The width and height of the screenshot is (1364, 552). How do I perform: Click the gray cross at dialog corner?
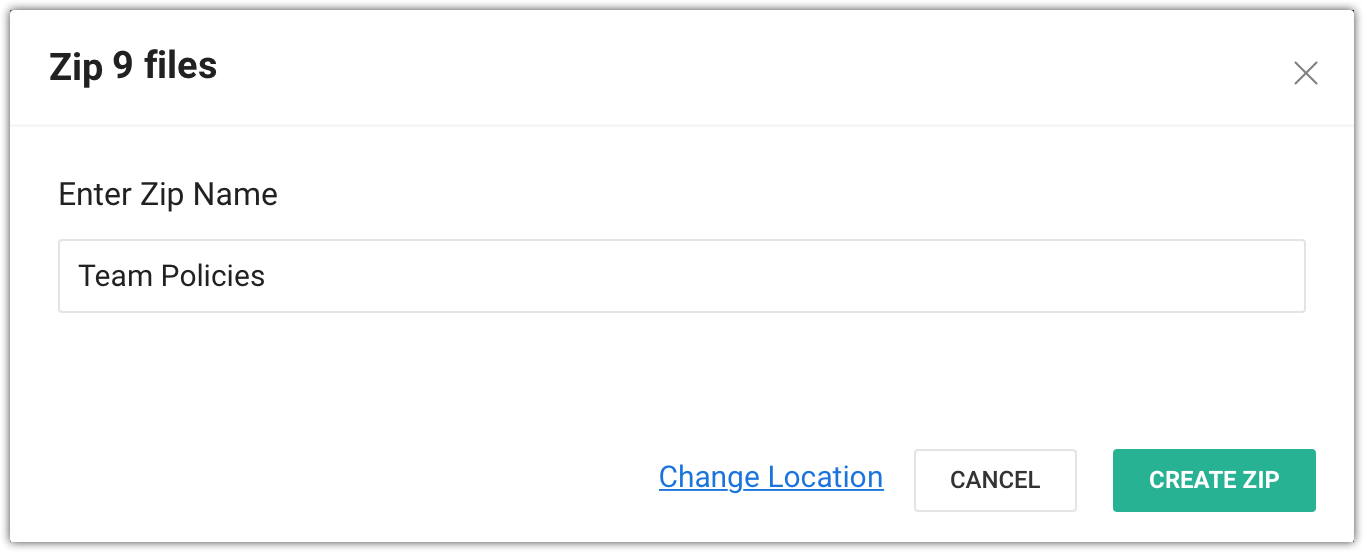pyautogui.click(x=1305, y=73)
